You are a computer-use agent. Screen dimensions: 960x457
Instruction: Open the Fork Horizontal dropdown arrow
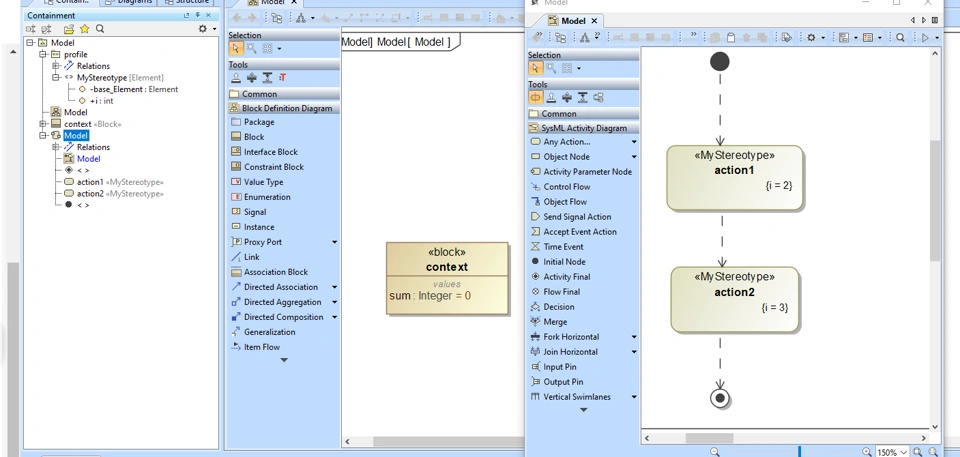coord(634,337)
